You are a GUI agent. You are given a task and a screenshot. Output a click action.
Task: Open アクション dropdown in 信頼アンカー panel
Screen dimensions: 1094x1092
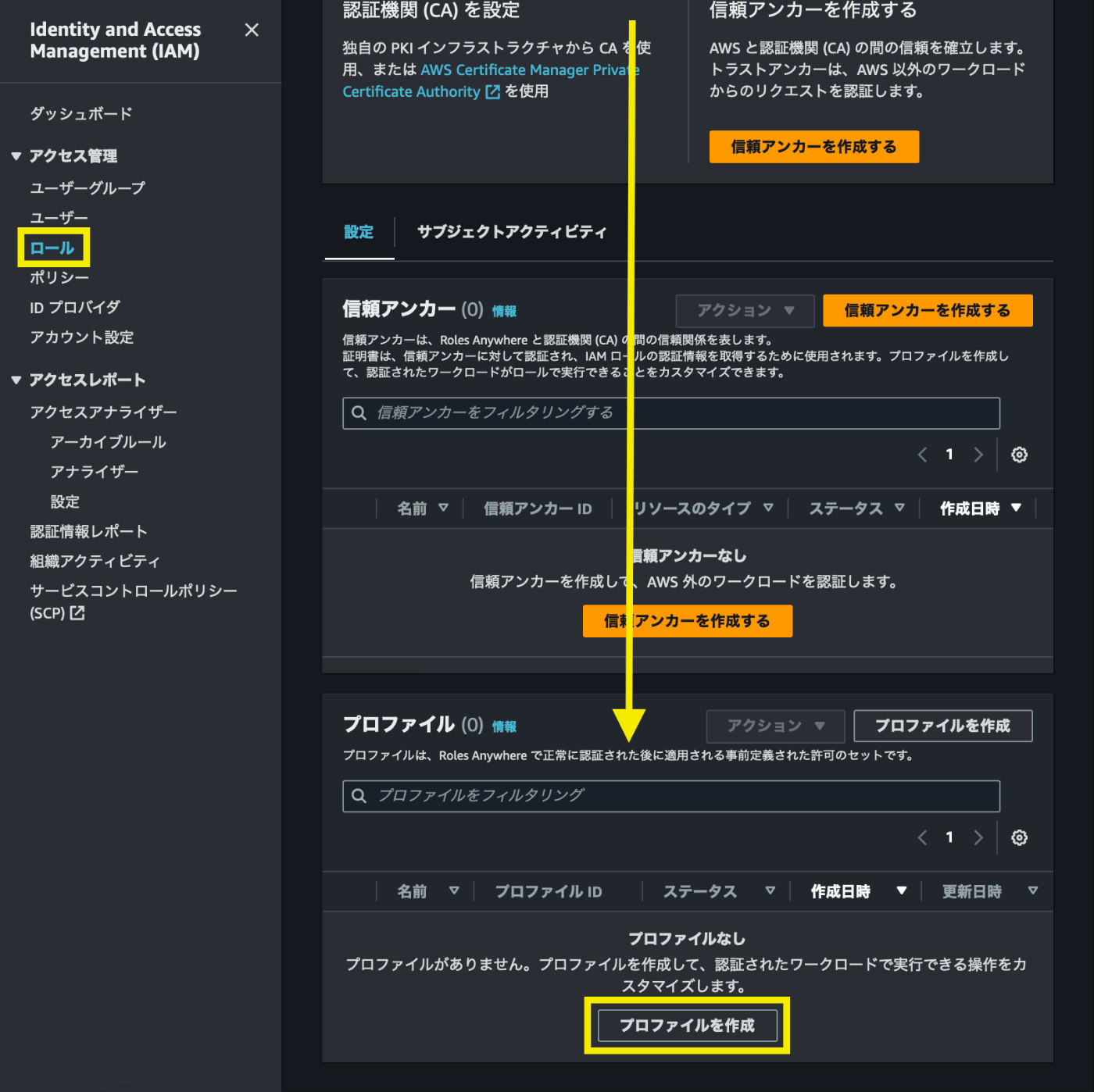(x=745, y=311)
